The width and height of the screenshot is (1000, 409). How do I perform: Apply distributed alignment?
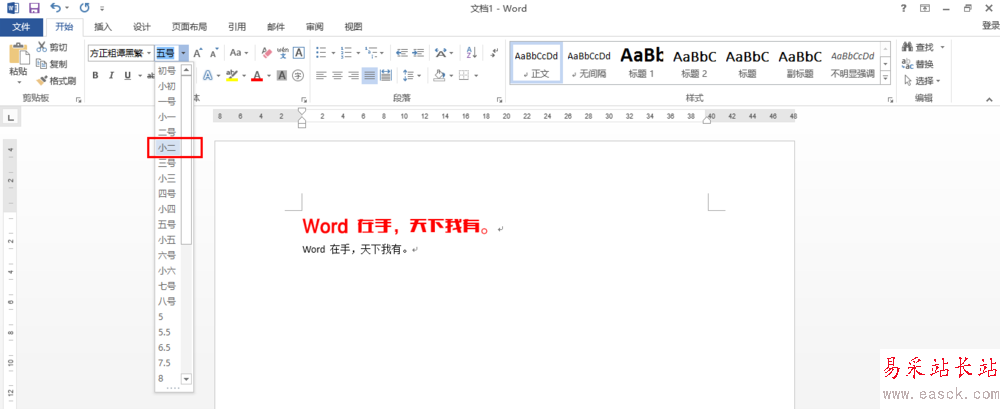coord(385,75)
